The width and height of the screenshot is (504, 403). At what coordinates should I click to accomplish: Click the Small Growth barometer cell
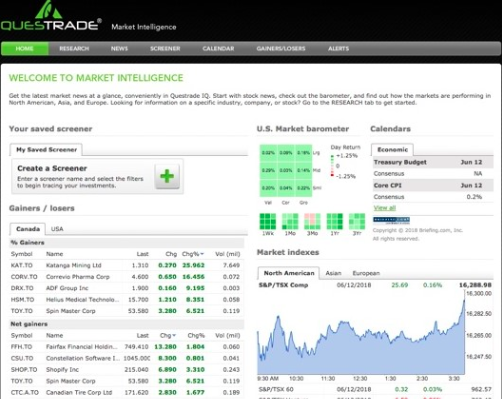point(303,188)
